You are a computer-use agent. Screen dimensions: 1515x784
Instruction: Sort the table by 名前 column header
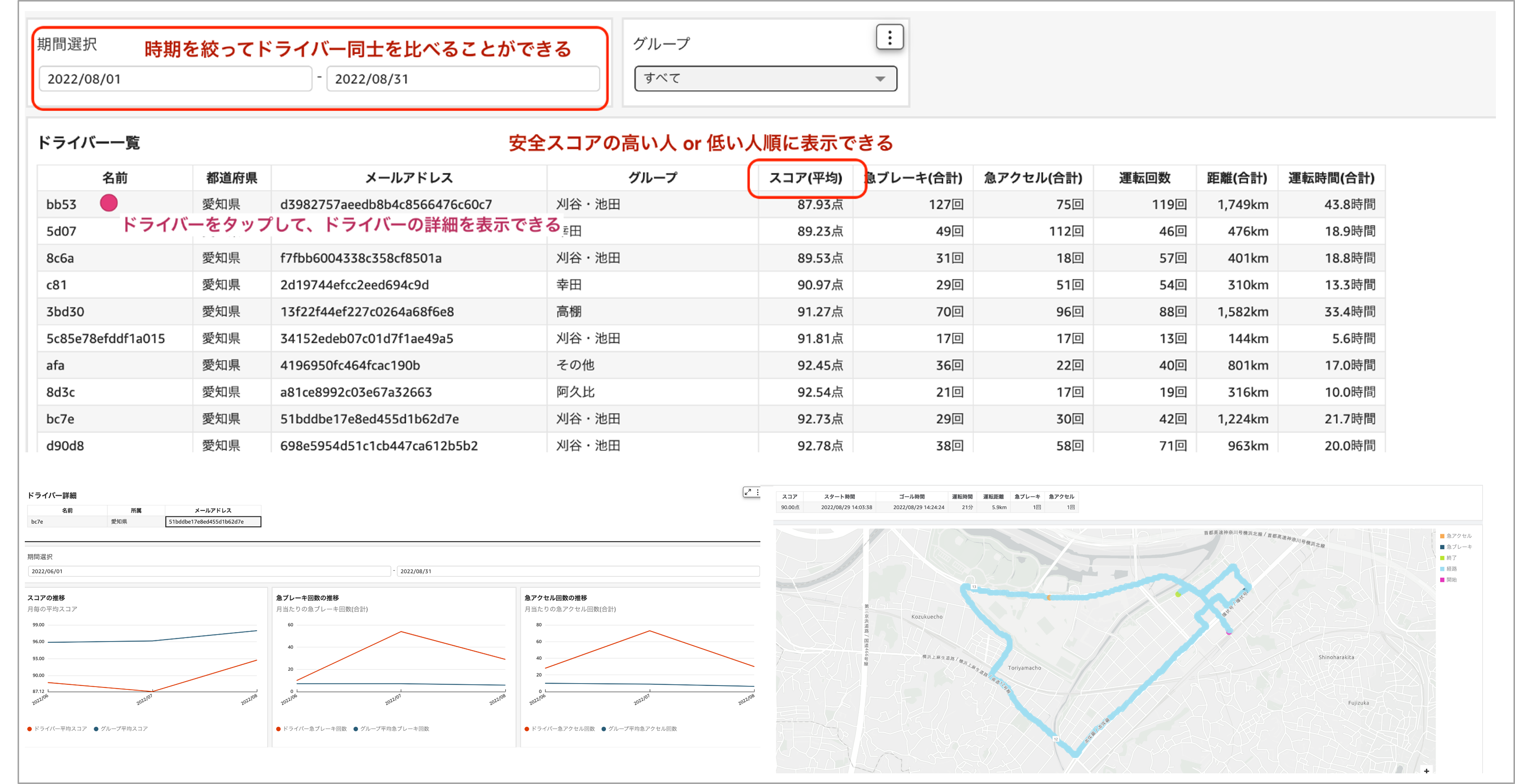(115, 177)
